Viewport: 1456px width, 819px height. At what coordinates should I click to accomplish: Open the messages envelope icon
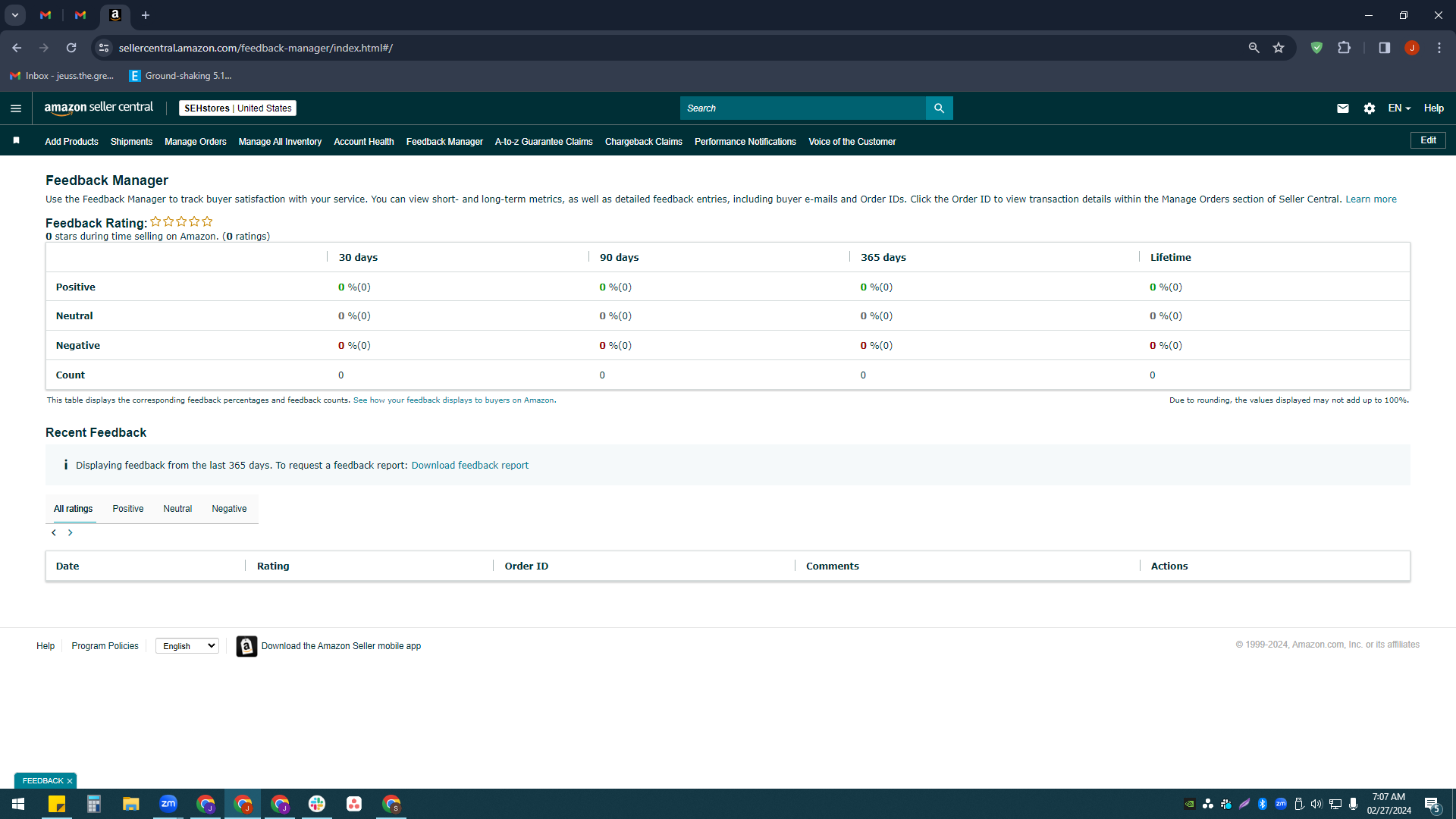[x=1342, y=108]
